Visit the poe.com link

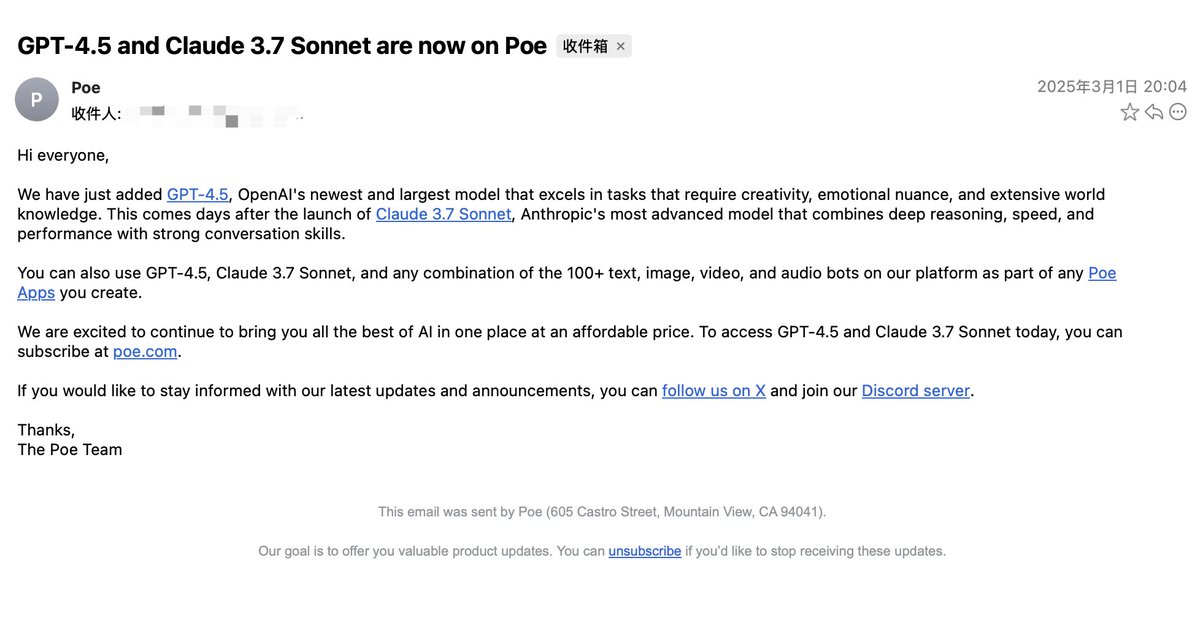coord(145,351)
